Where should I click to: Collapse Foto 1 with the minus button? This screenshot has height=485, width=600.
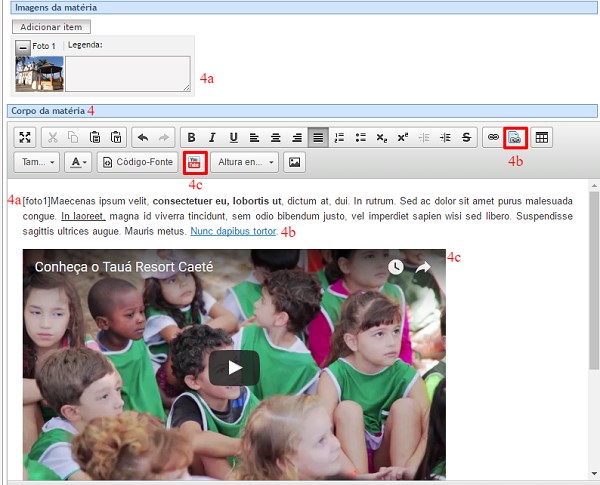[23, 47]
